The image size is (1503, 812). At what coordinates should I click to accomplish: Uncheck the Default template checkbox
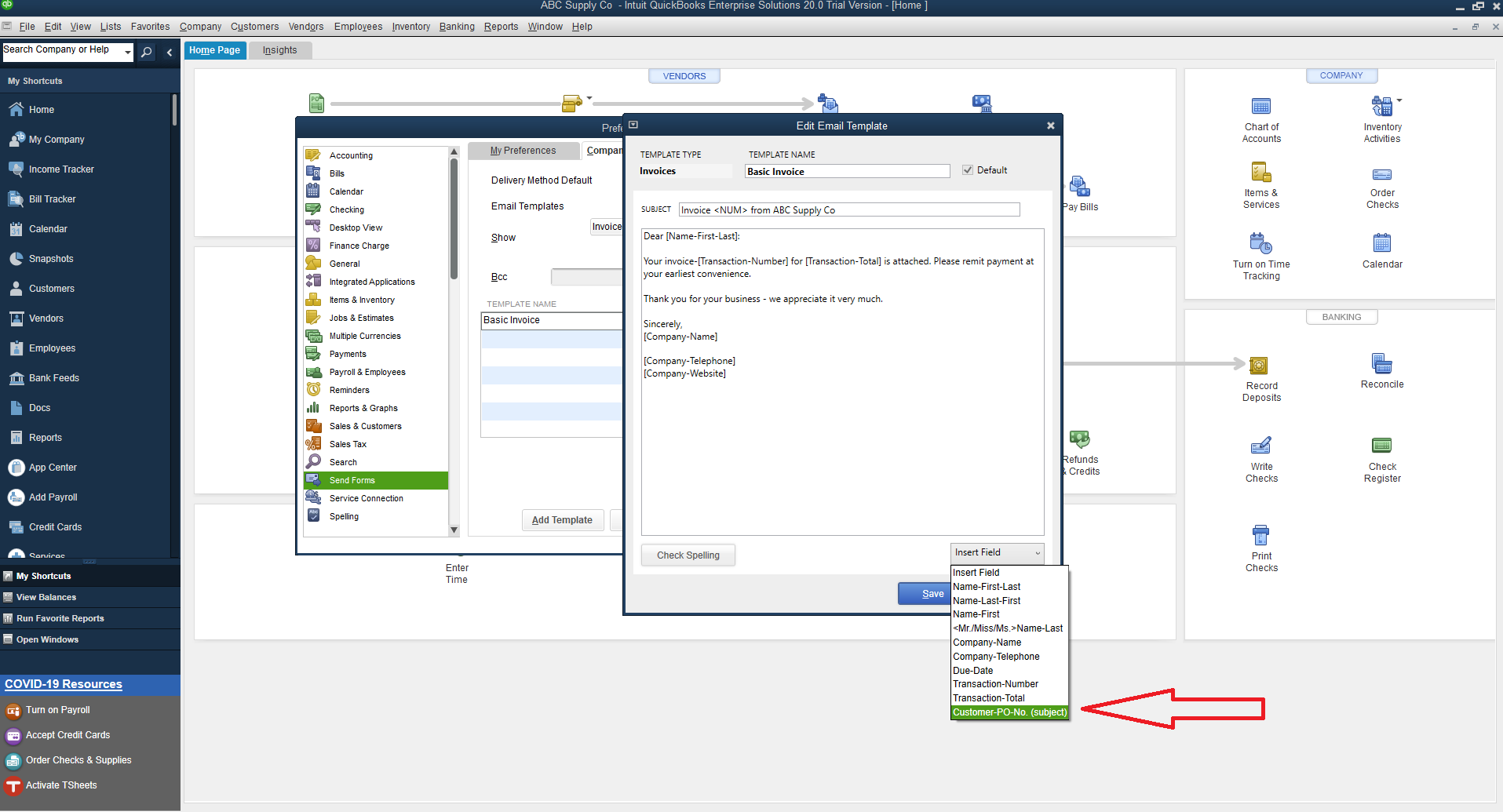968,169
